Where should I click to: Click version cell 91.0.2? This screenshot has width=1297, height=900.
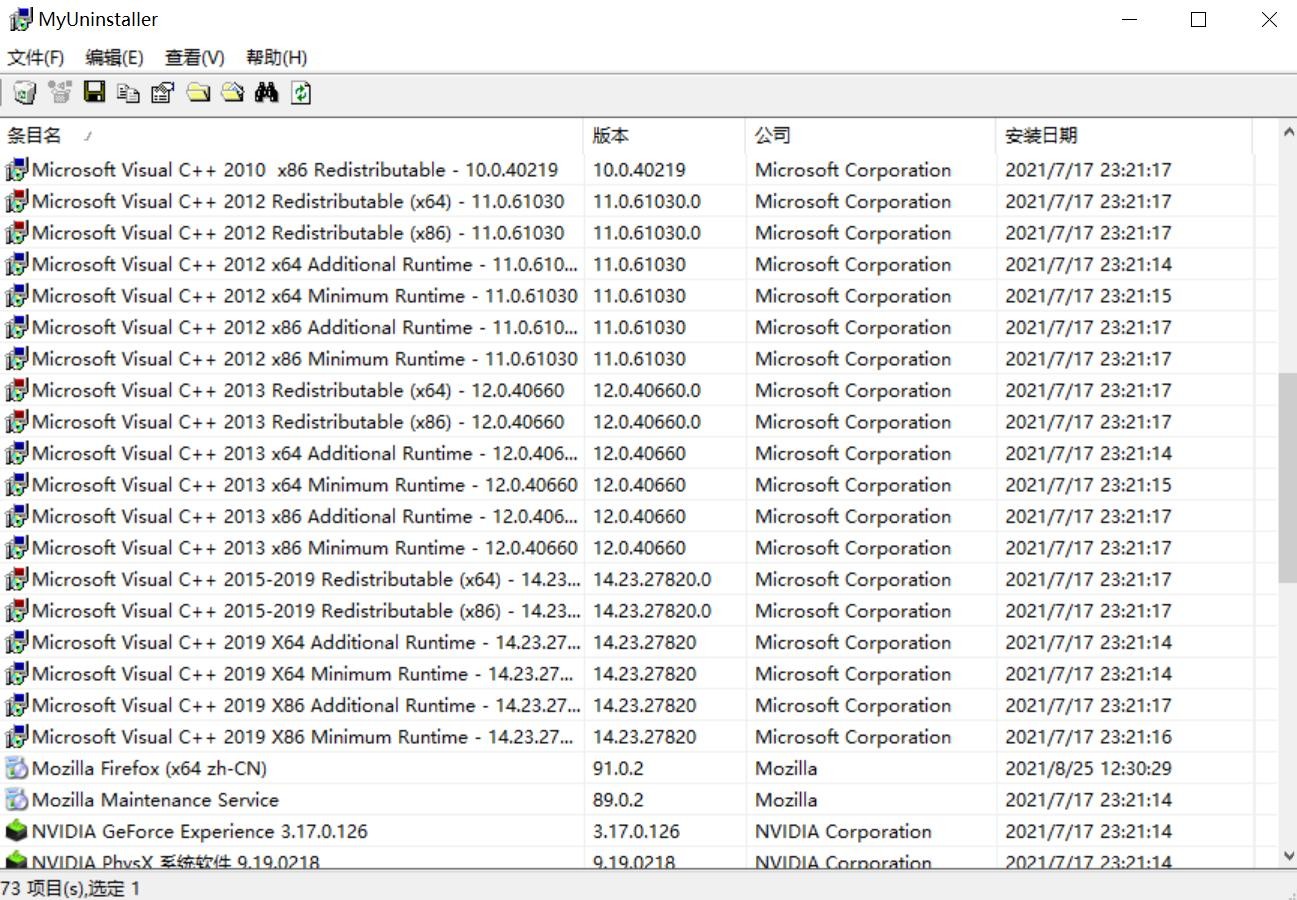click(618, 768)
